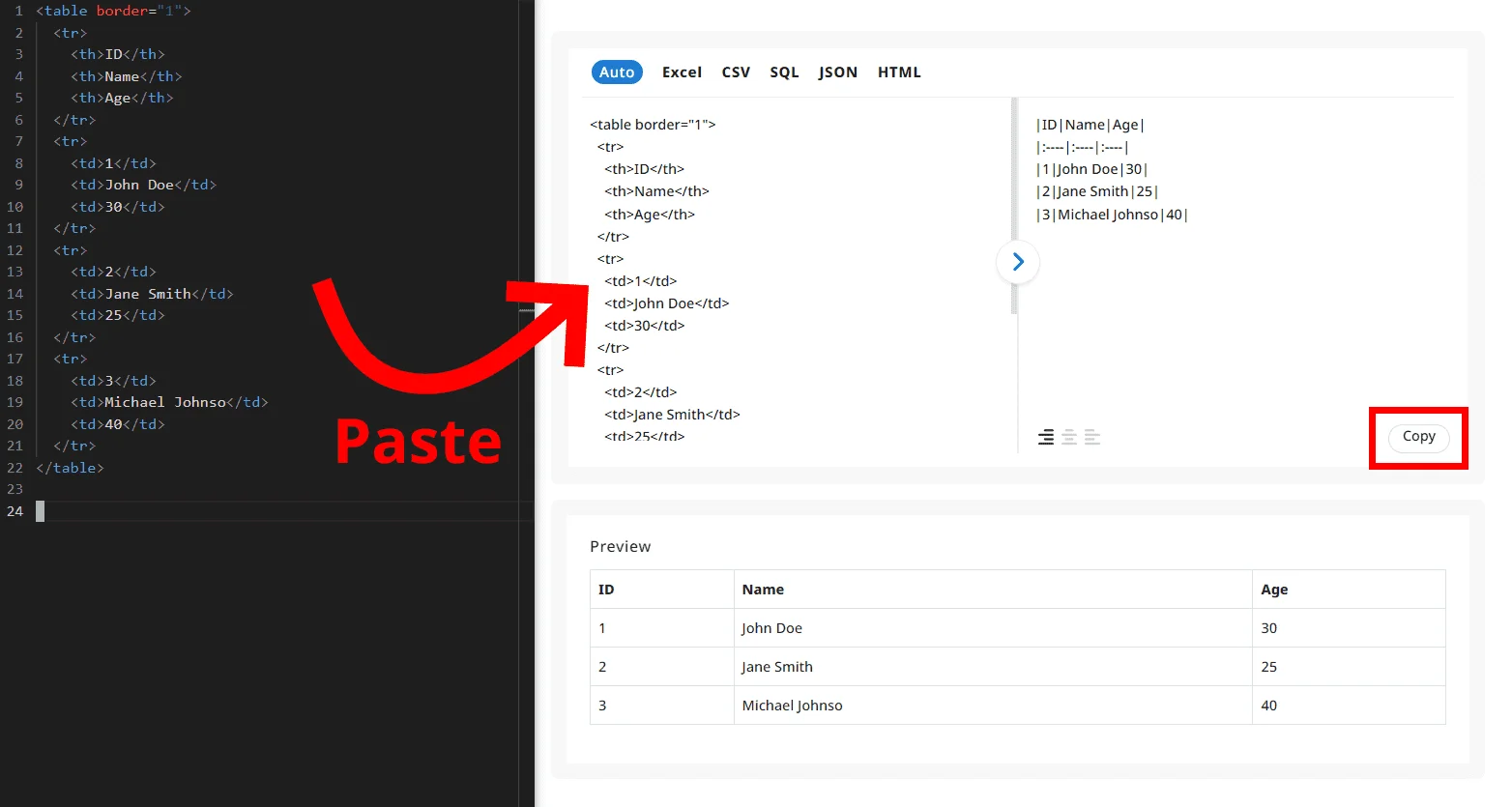Select the Auto format tab
This screenshot has height=807, width=1512.
[617, 72]
